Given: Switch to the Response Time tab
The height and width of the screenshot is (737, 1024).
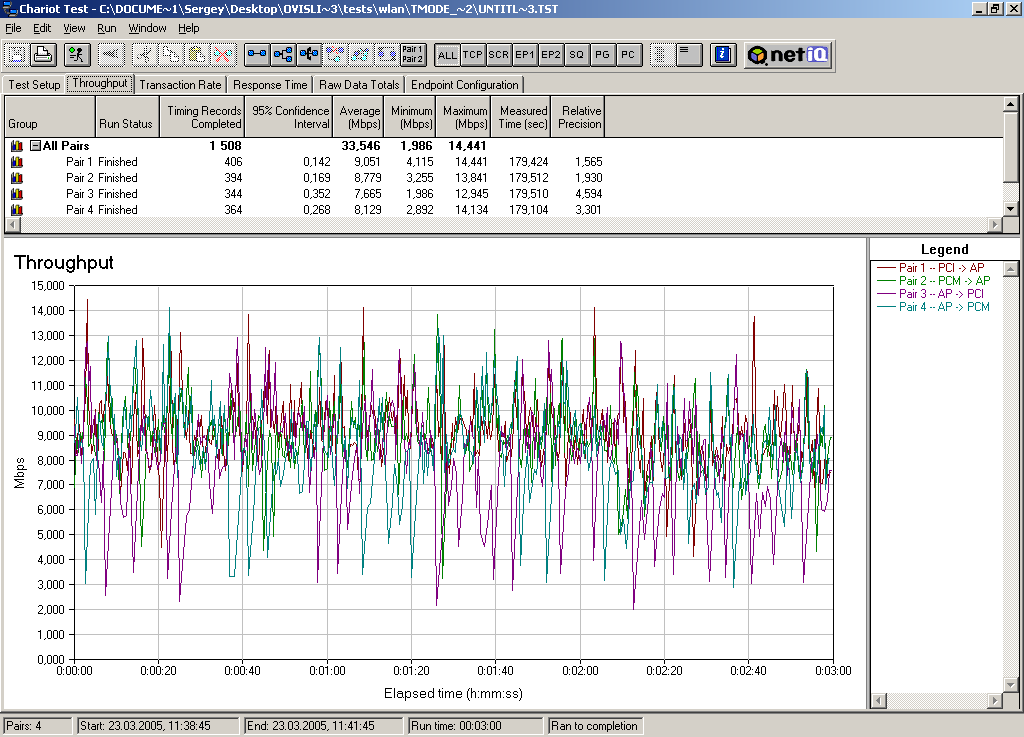Looking at the screenshot, I should (270, 85).
